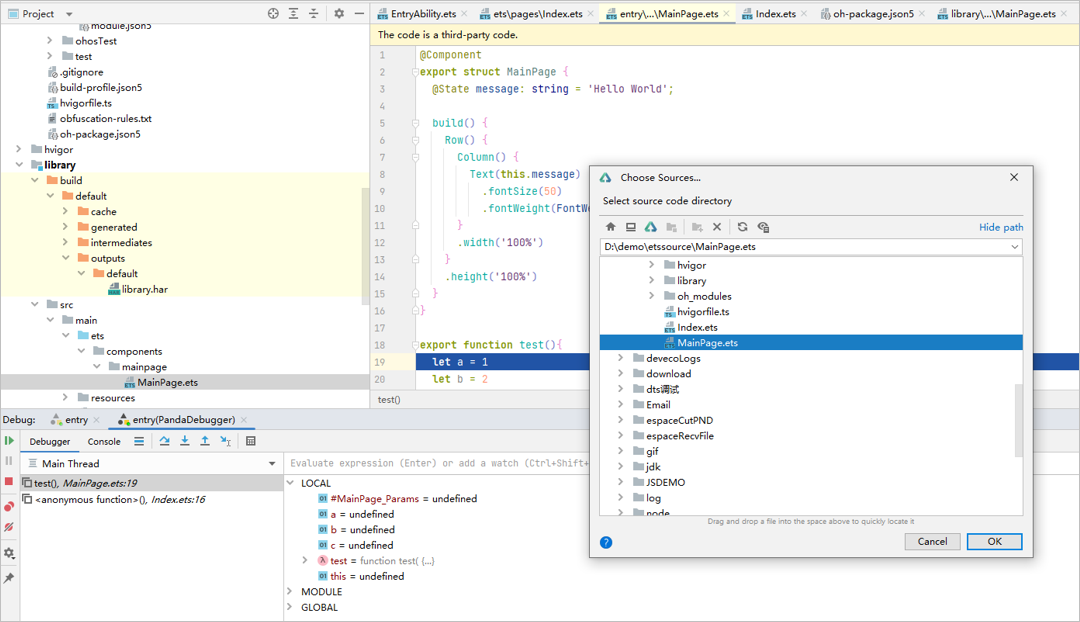Click Select Opened File target icon
Viewport: 1080px width, 622px height.
(273, 14)
